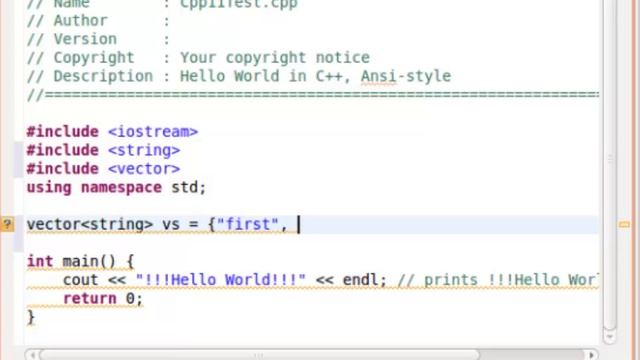Click the question-mark warning marker beside vector line
The width and height of the screenshot is (640, 360).
[x=7, y=224]
